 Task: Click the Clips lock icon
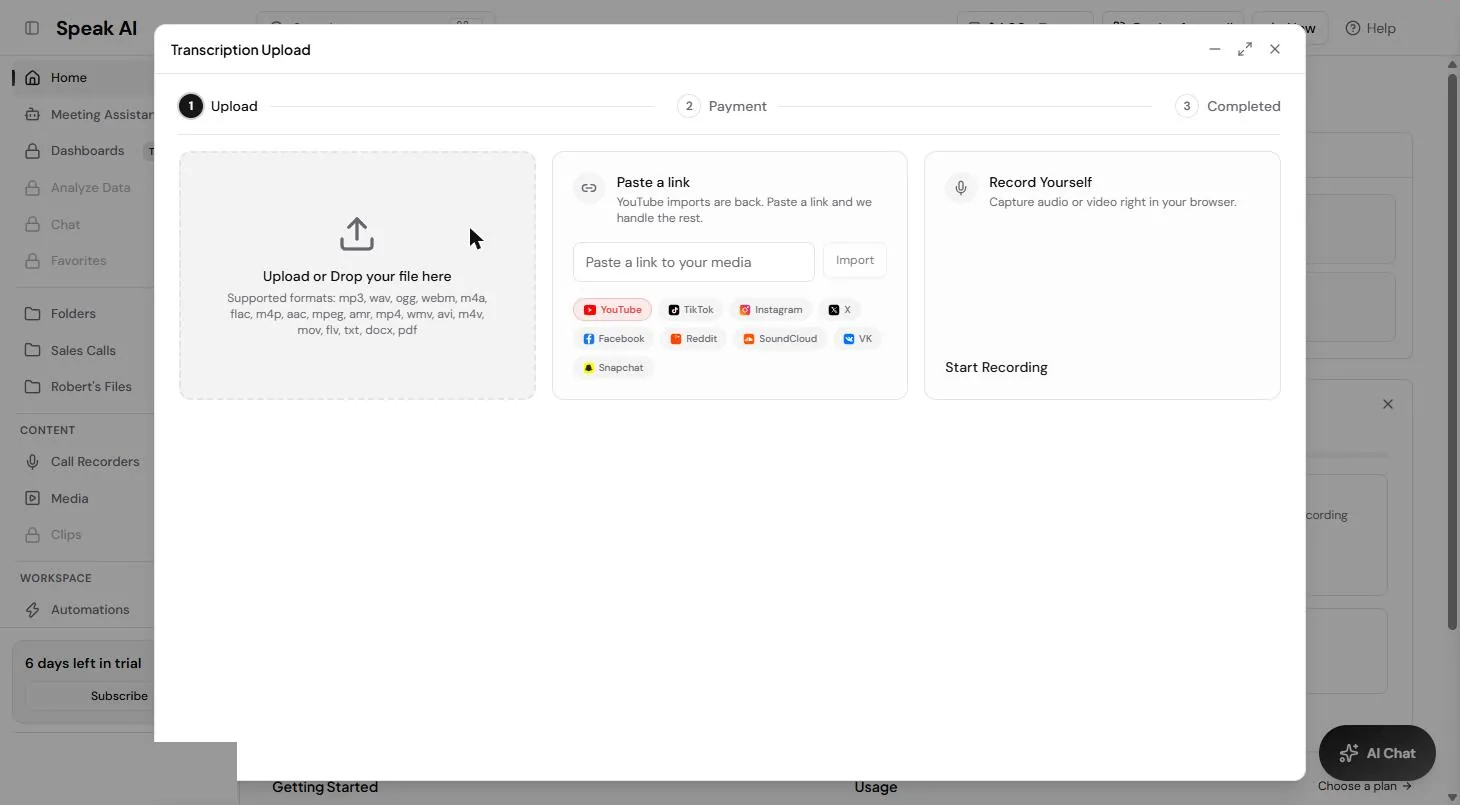pos(33,534)
